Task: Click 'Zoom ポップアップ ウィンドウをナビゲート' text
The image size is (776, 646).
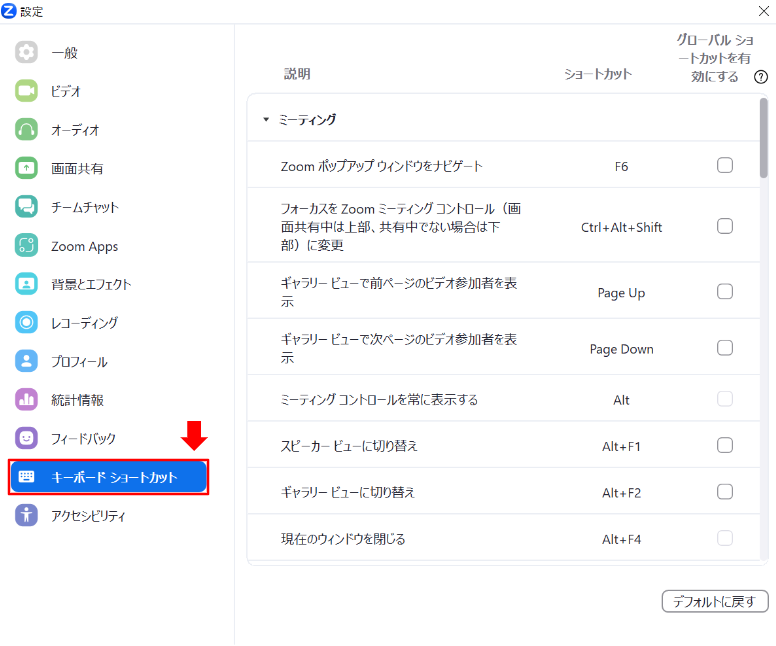Action: point(382,166)
